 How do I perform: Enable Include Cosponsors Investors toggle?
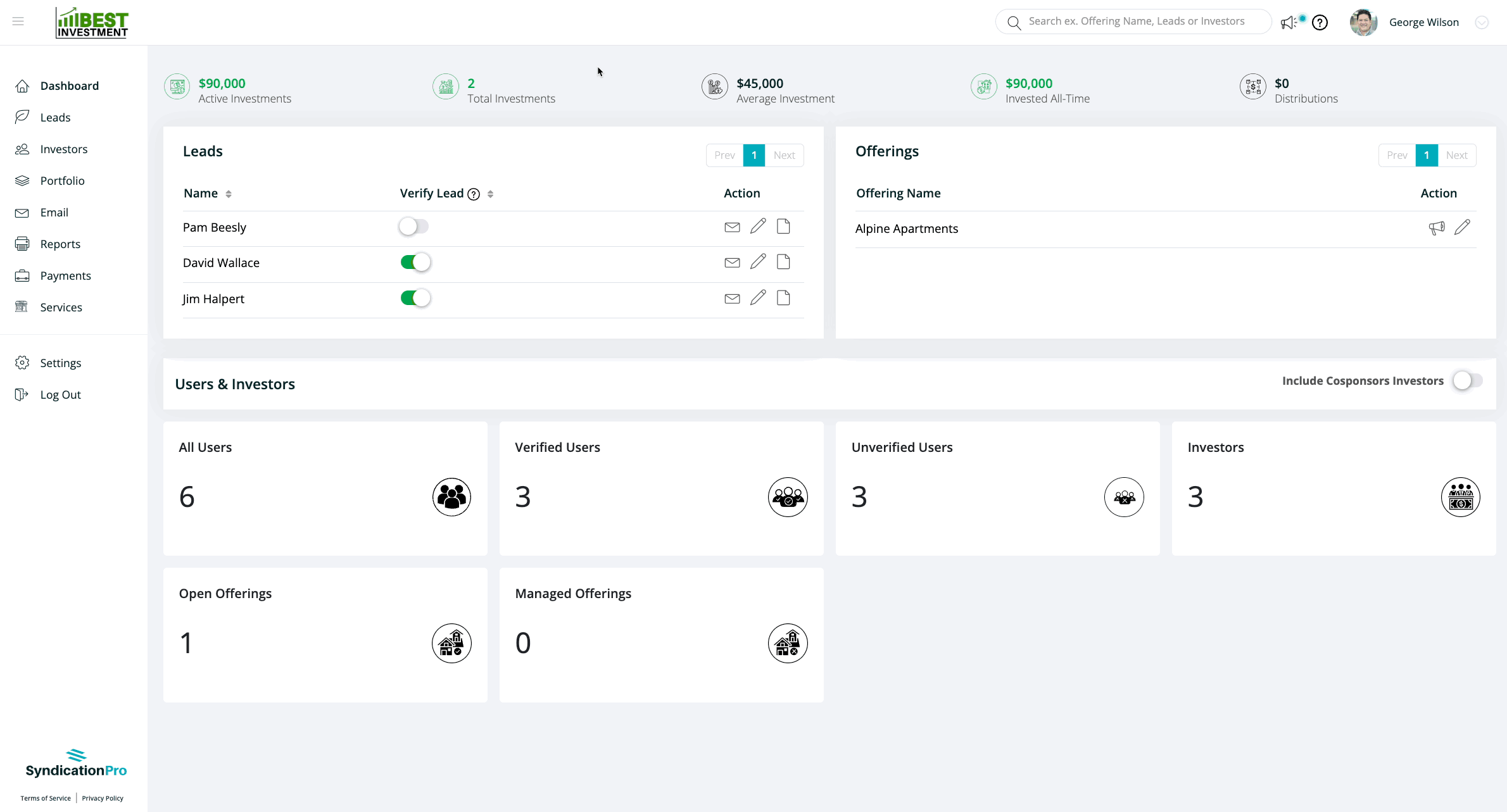pyautogui.click(x=1467, y=381)
